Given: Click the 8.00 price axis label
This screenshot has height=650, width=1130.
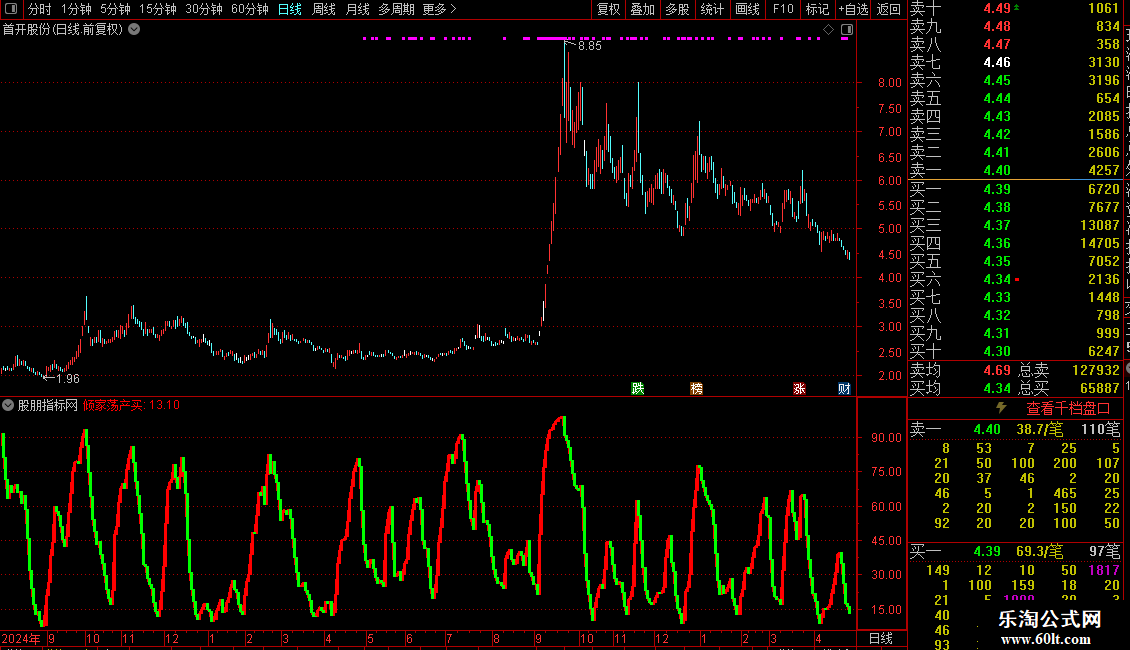Looking at the screenshot, I should point(890,83).
